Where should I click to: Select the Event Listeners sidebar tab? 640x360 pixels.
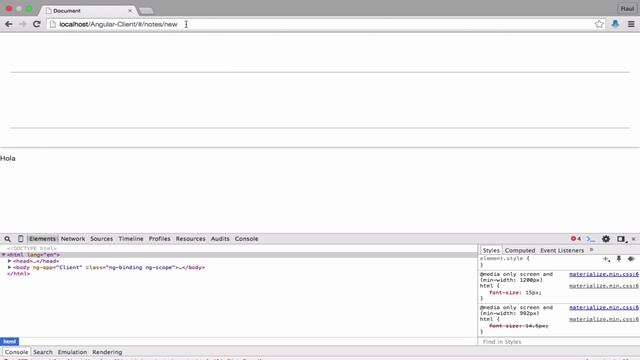(562, 250)
